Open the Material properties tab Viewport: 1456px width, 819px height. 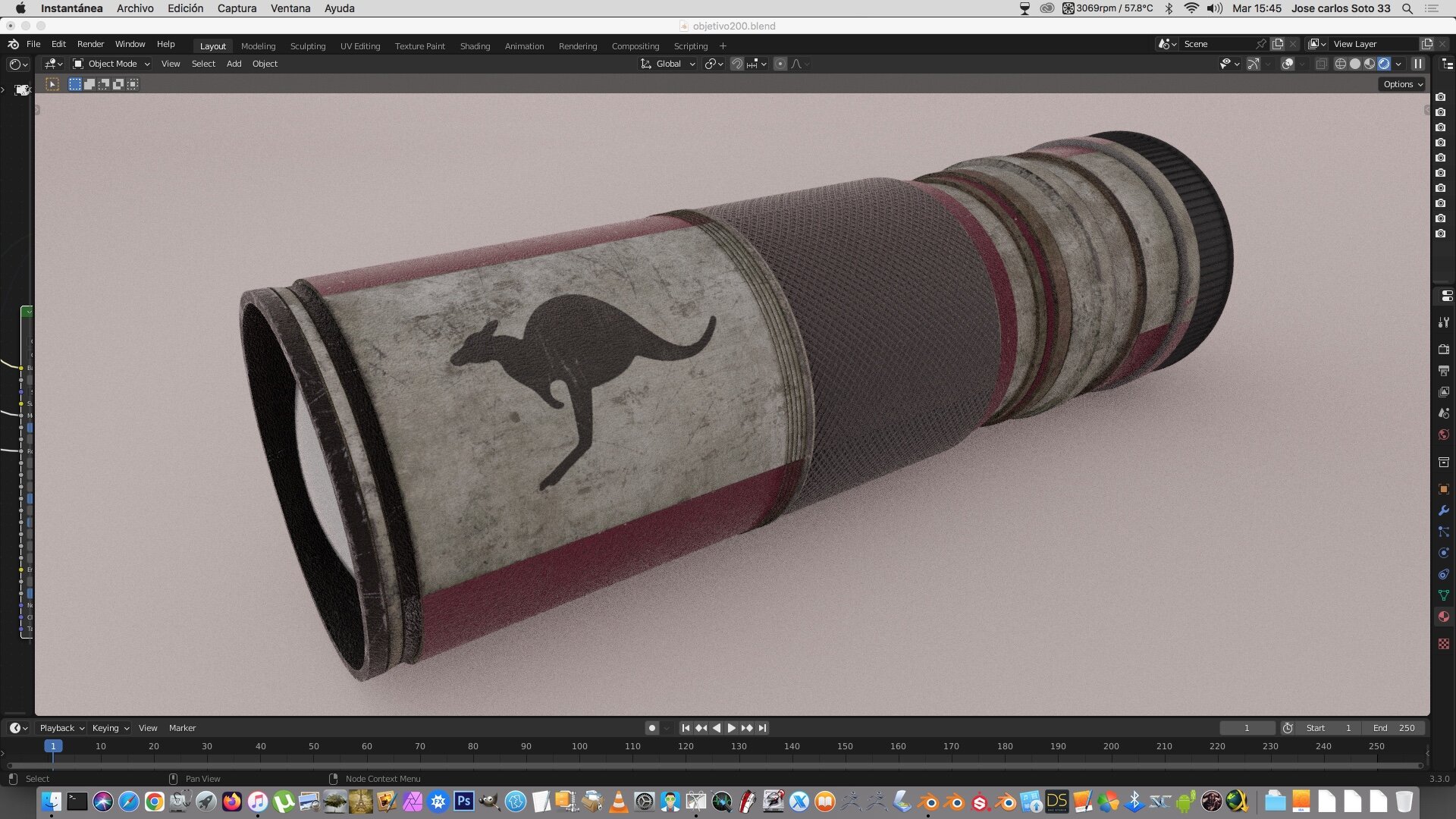pyautogui.click(x=1444, y=617)
